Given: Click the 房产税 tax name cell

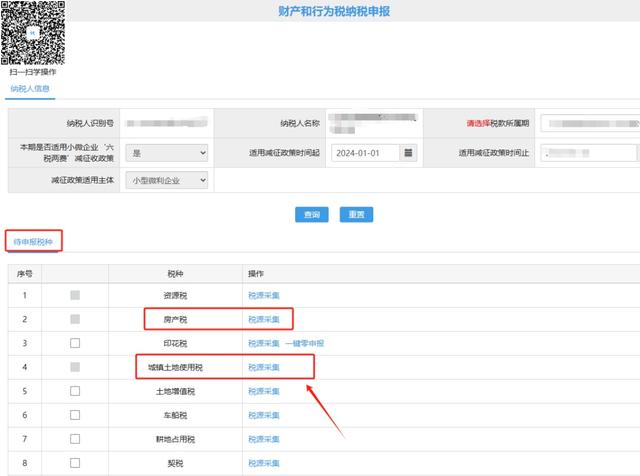Looking at the screenshot, I should [x=176, y=319].
